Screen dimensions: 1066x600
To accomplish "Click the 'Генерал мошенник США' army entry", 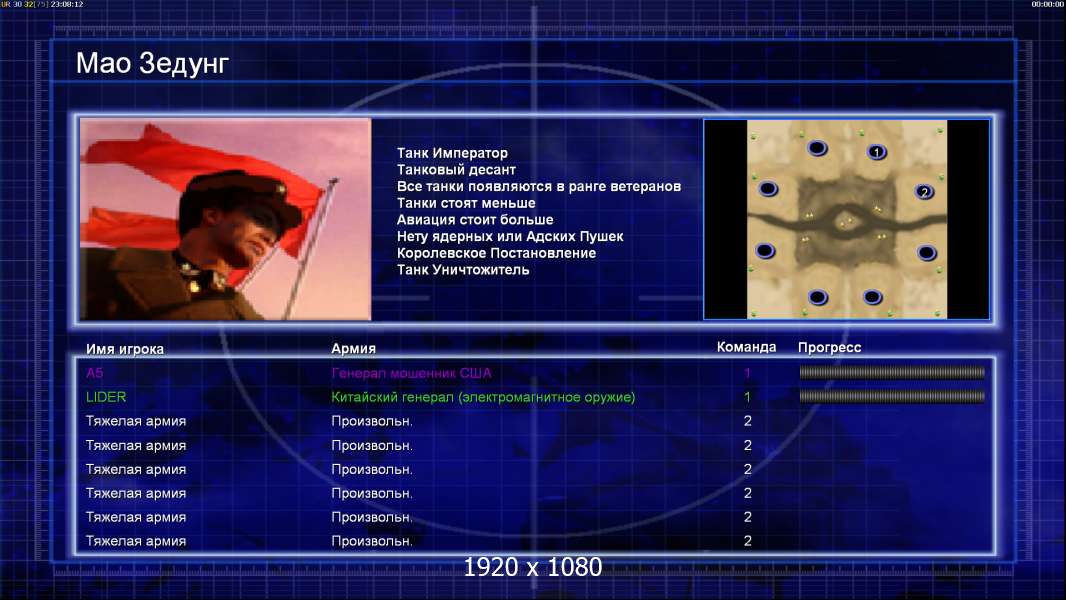I will [x=411, y=373].
